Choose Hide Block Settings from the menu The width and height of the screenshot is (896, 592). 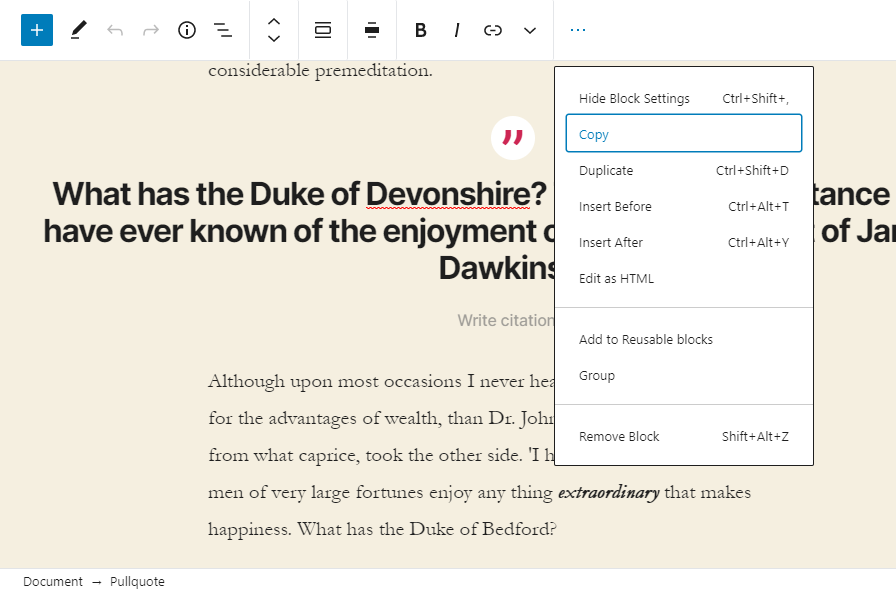pyautogui.click(x=684, y=99)
